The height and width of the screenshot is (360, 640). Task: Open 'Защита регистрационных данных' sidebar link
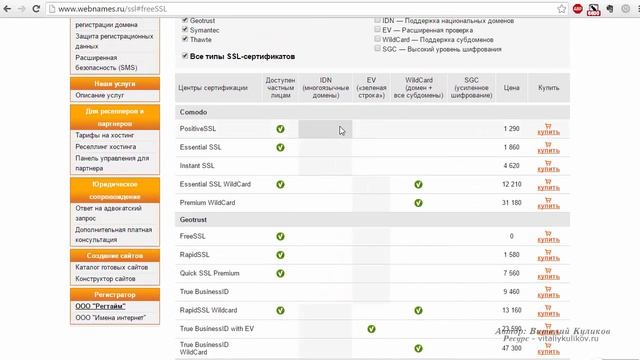coord(114,41)
